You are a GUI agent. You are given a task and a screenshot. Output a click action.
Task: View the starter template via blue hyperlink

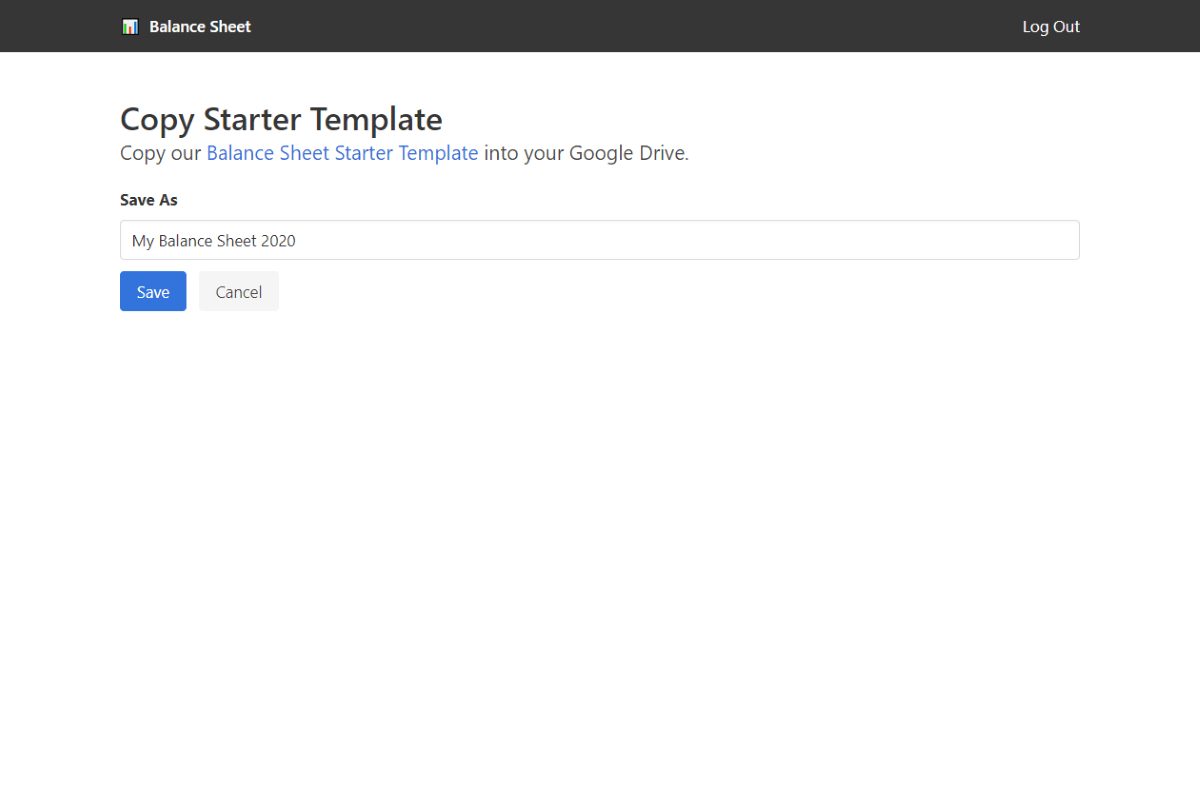(342, 153)
